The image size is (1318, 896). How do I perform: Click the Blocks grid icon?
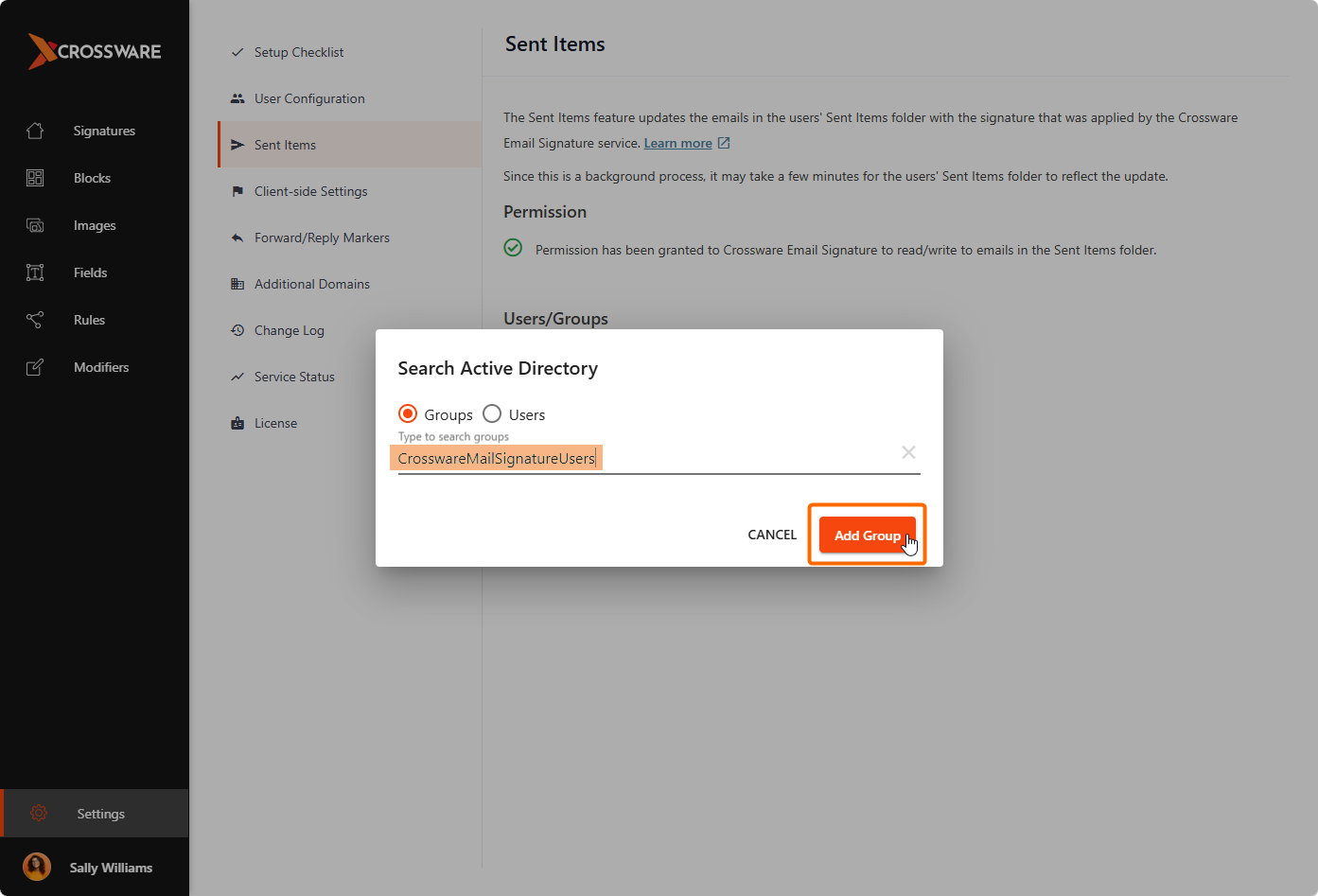pos(35,178)
